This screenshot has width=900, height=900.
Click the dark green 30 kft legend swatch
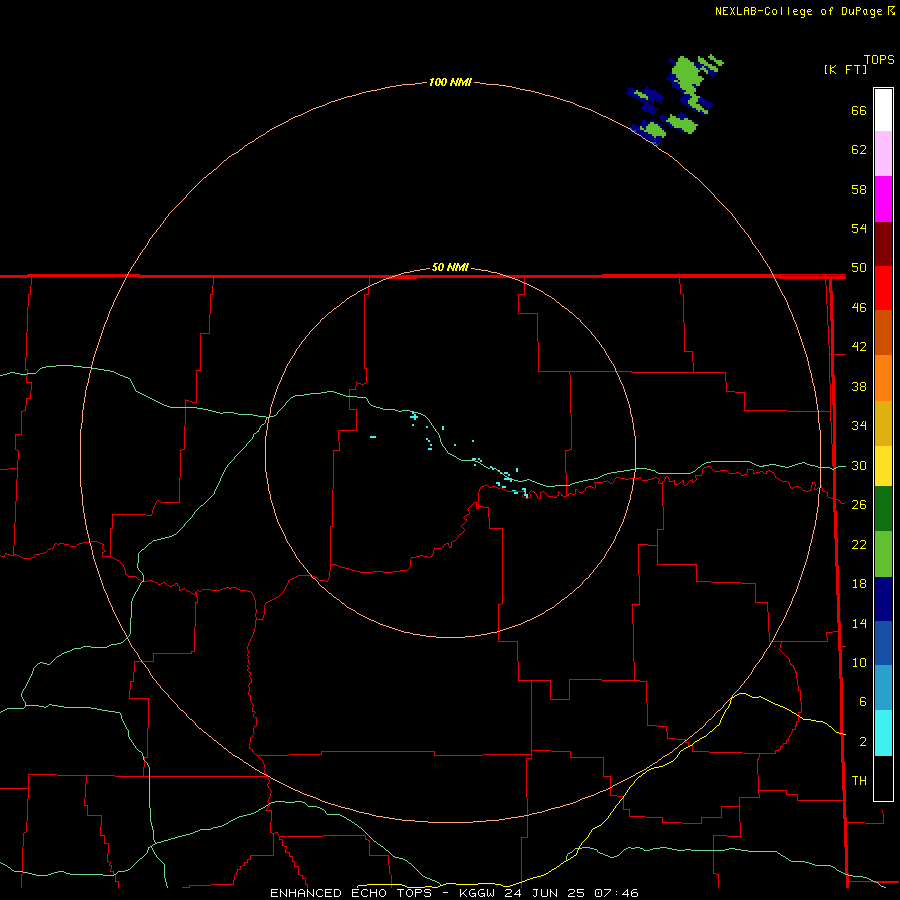[x=883, y=509]
